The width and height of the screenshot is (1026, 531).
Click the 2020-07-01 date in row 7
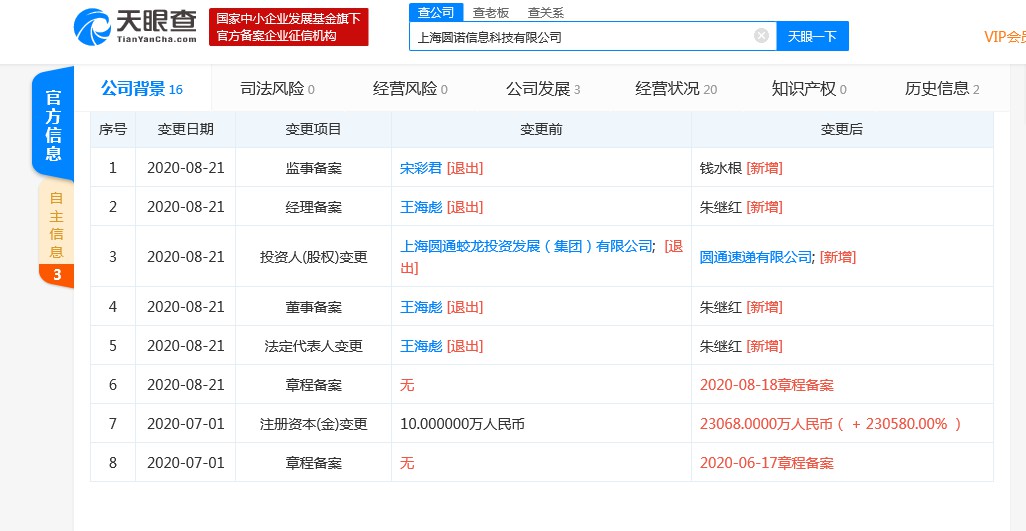pyautogui.click(x=185, y=424)
